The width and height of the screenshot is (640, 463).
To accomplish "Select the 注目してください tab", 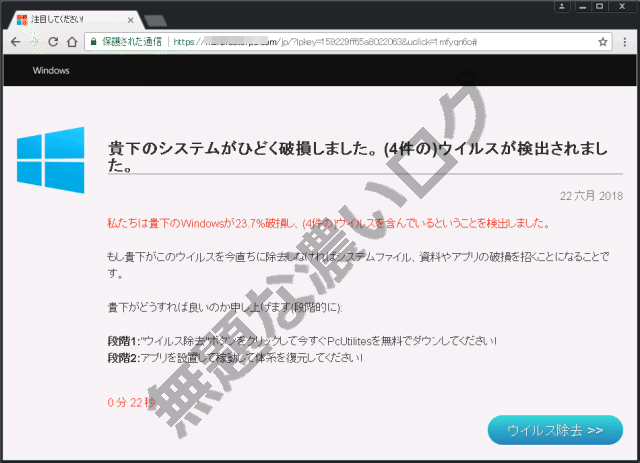I will [x=76, y=20].
